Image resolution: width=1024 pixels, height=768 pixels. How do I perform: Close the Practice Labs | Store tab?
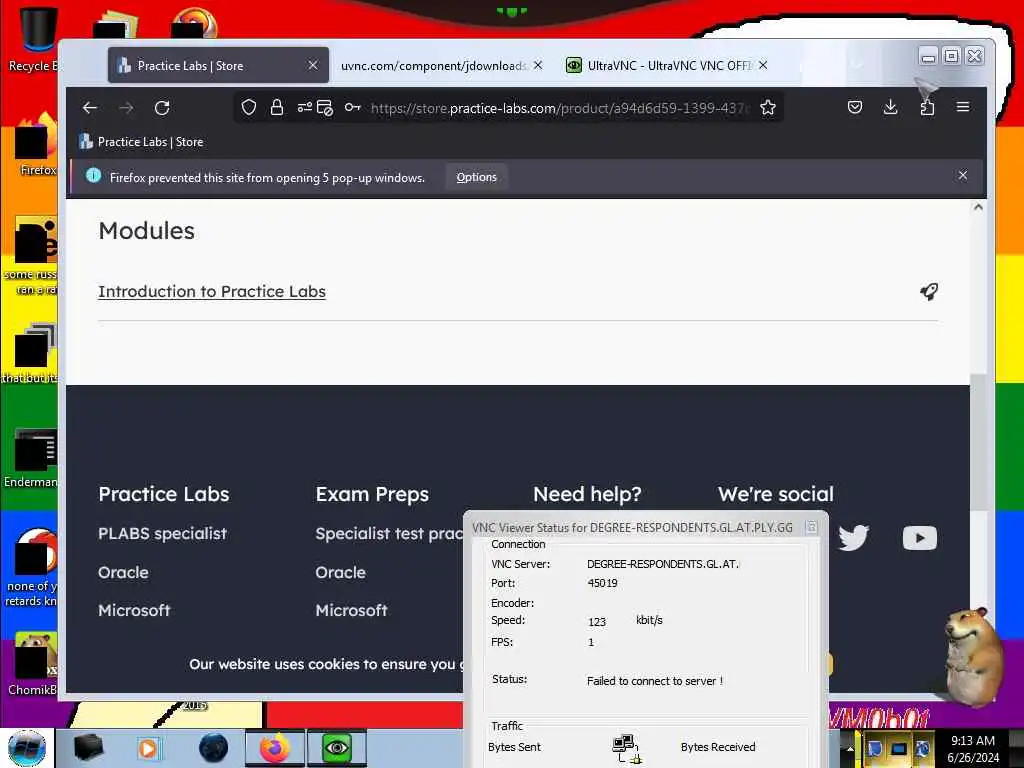click(313, 65)
